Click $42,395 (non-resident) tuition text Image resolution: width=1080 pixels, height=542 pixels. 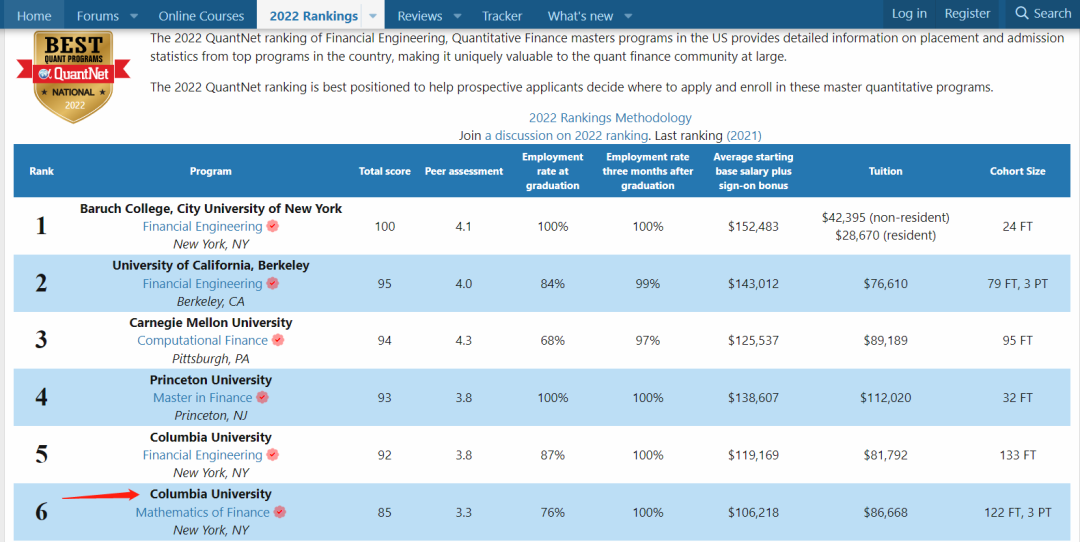click(x=885, y=217)
